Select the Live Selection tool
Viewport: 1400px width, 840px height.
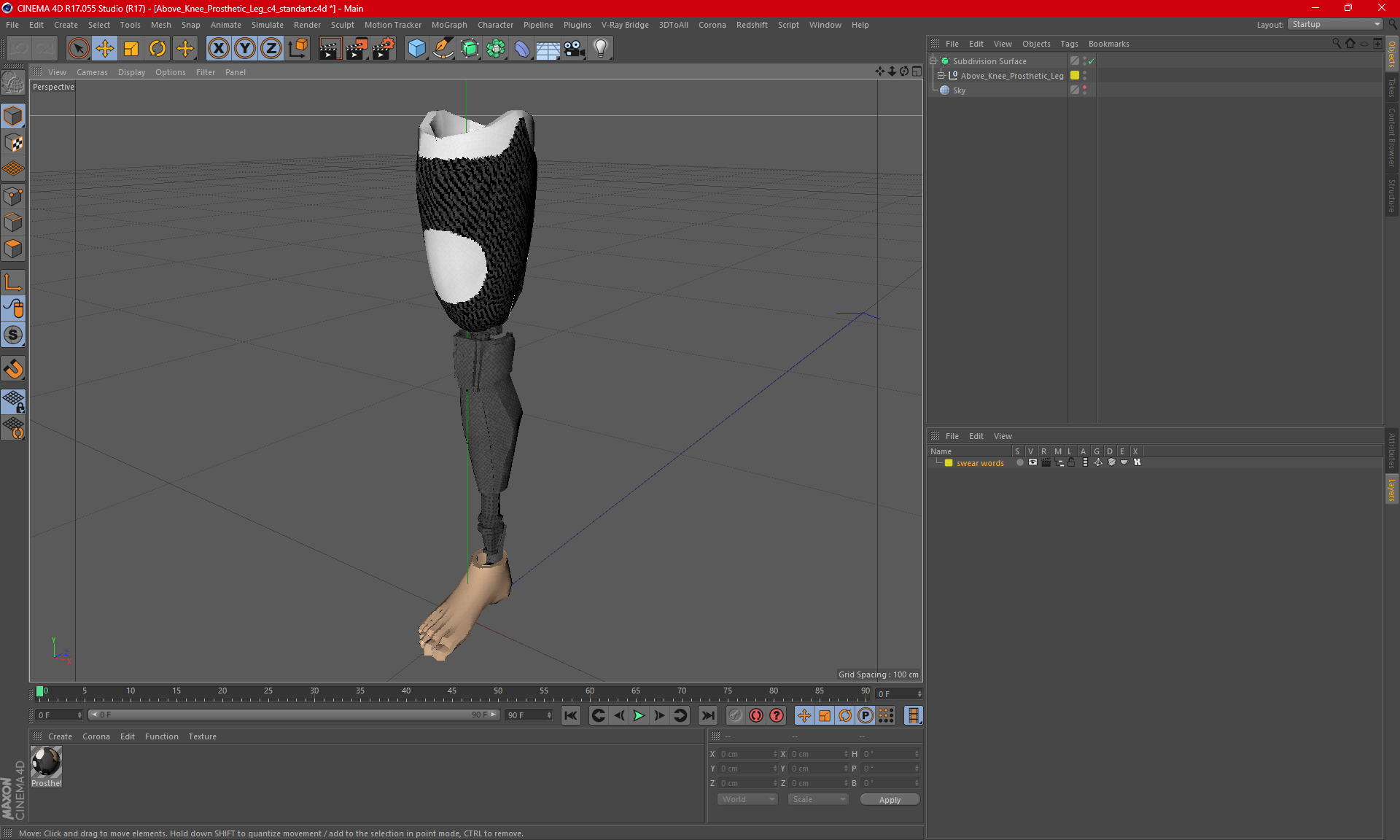coord(78,48)
